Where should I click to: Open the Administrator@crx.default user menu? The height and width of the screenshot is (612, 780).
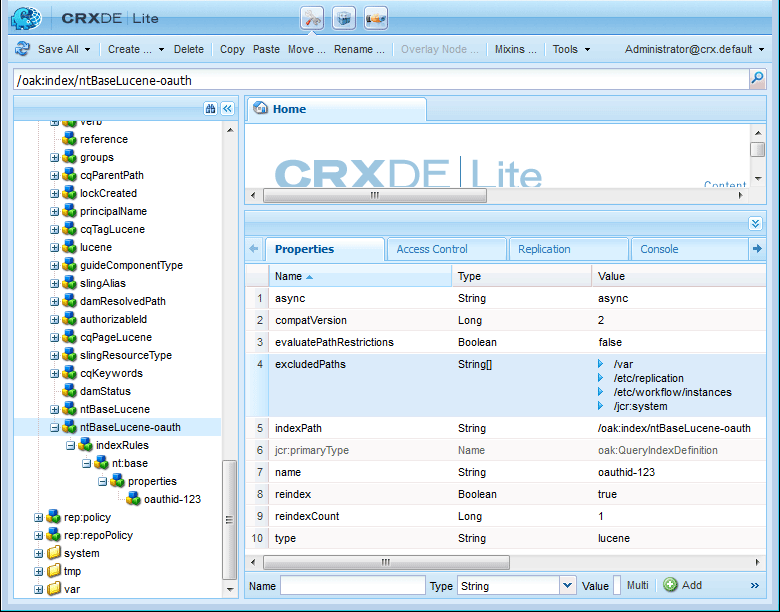[x=694, y=49]
